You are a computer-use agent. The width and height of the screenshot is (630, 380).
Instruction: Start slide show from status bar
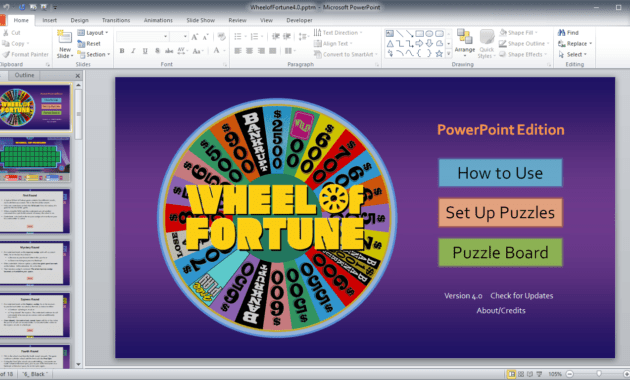click(539, 374)
